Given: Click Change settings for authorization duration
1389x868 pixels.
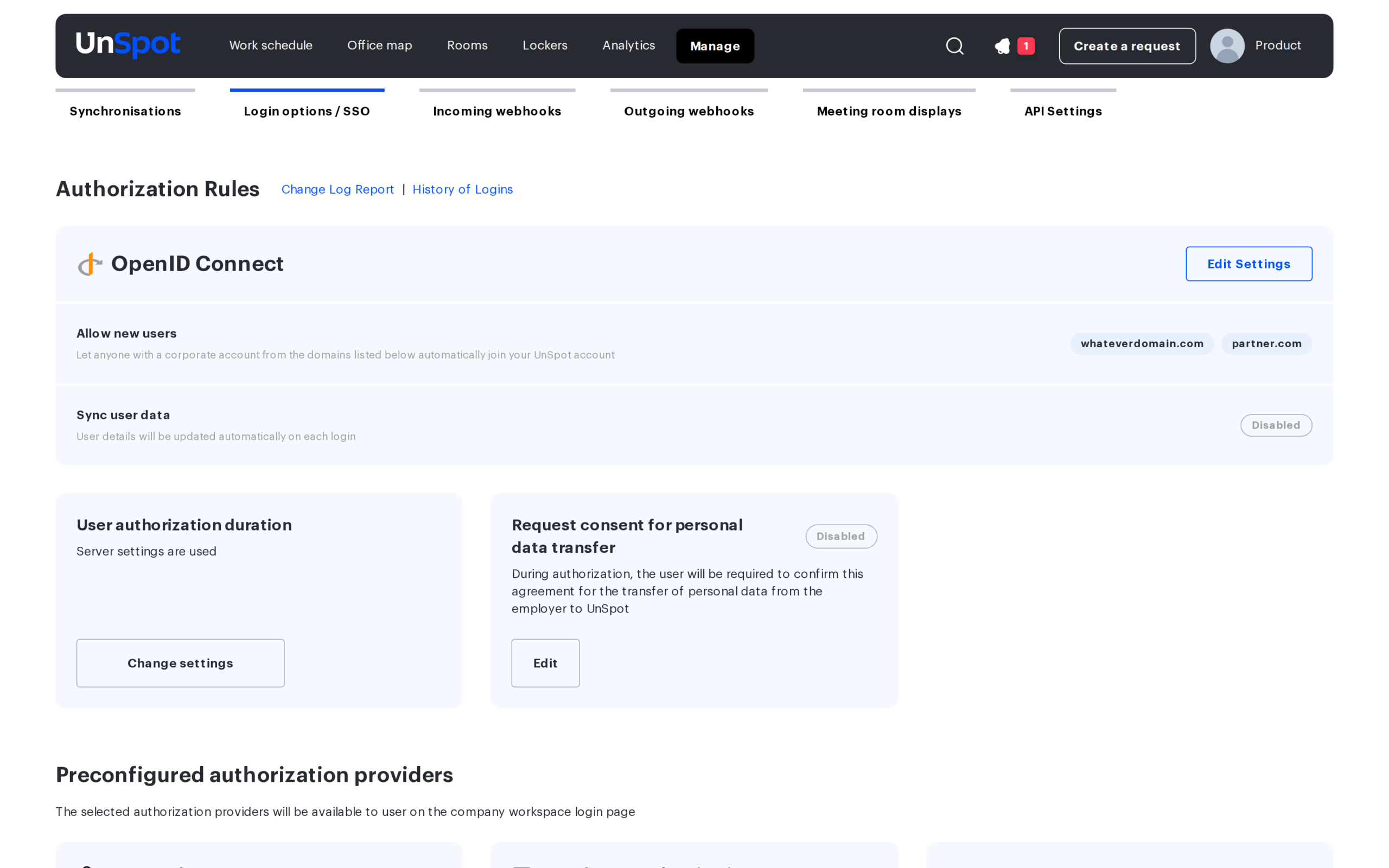Looking at the screenshot, I should point(180,663).
